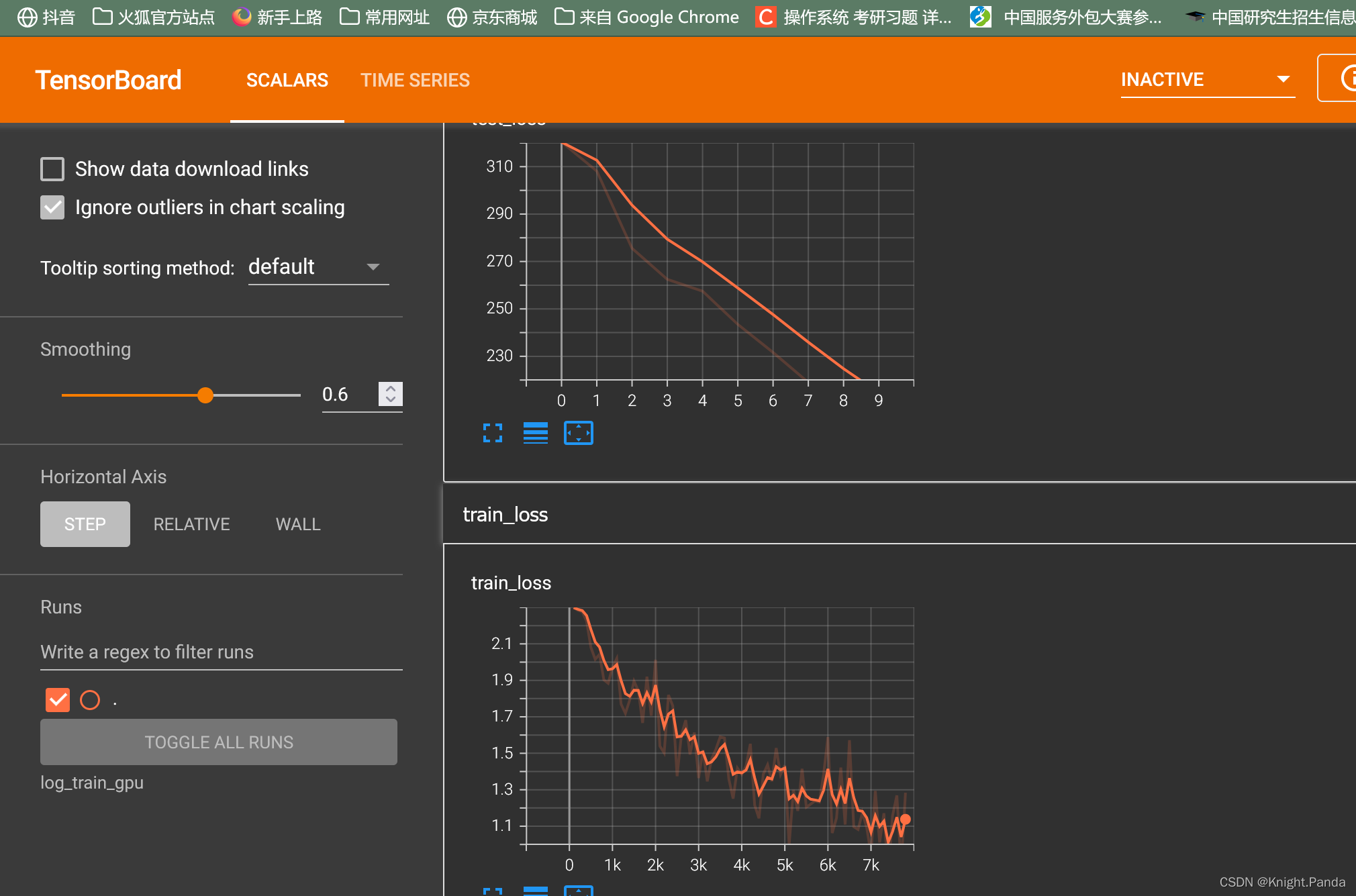Click the smoothing value field 0.6

pyautogui.click(x=349, y=395)
